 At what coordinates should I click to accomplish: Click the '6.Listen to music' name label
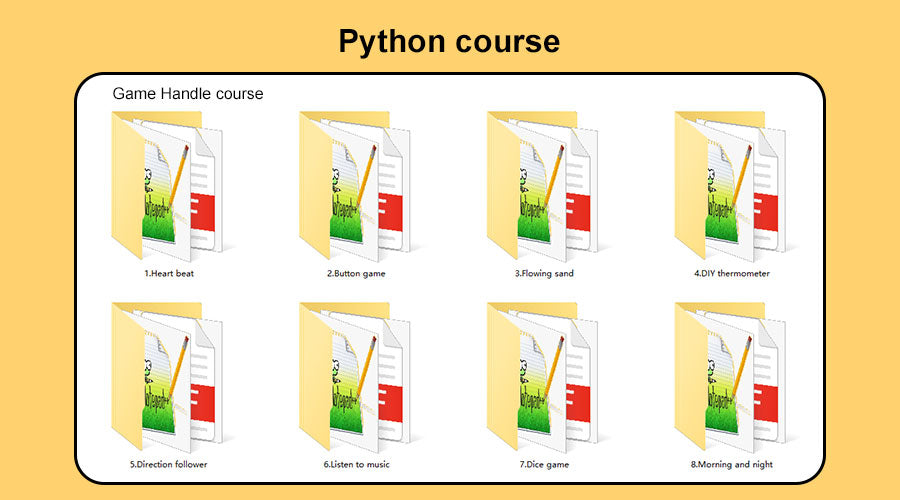click(356, 464)
